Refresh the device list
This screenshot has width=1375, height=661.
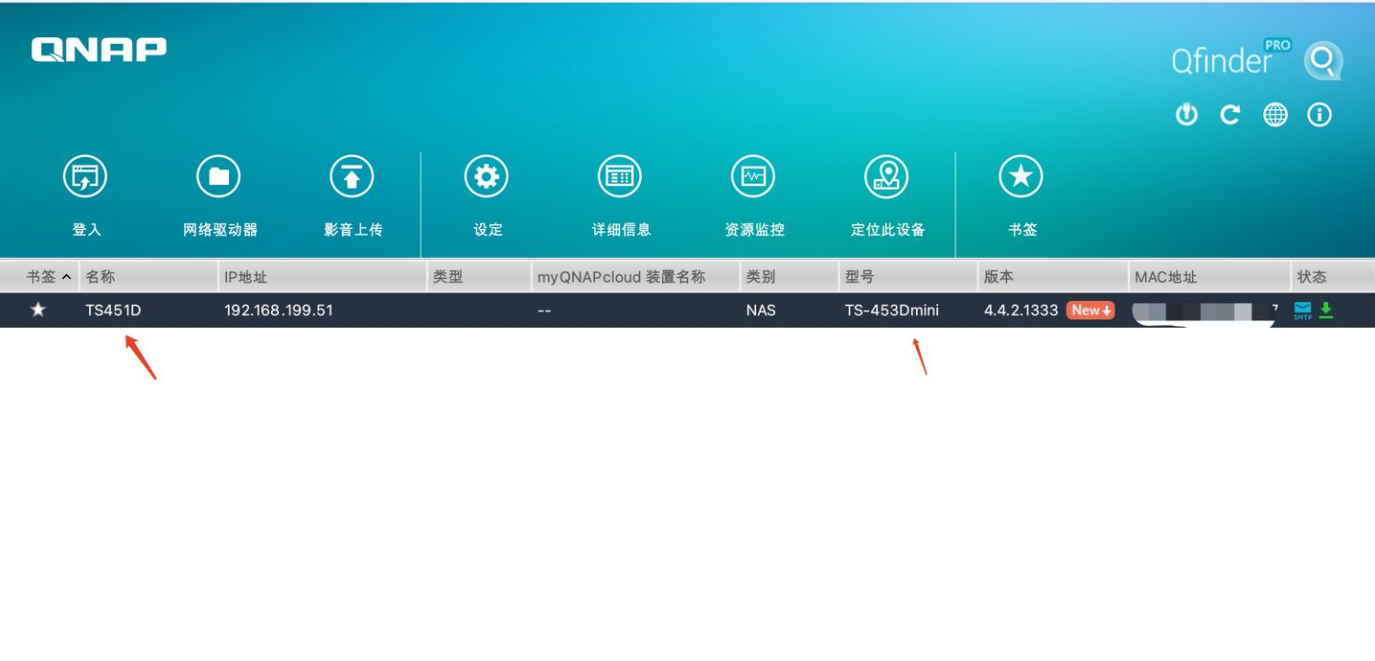(1230, 115)
